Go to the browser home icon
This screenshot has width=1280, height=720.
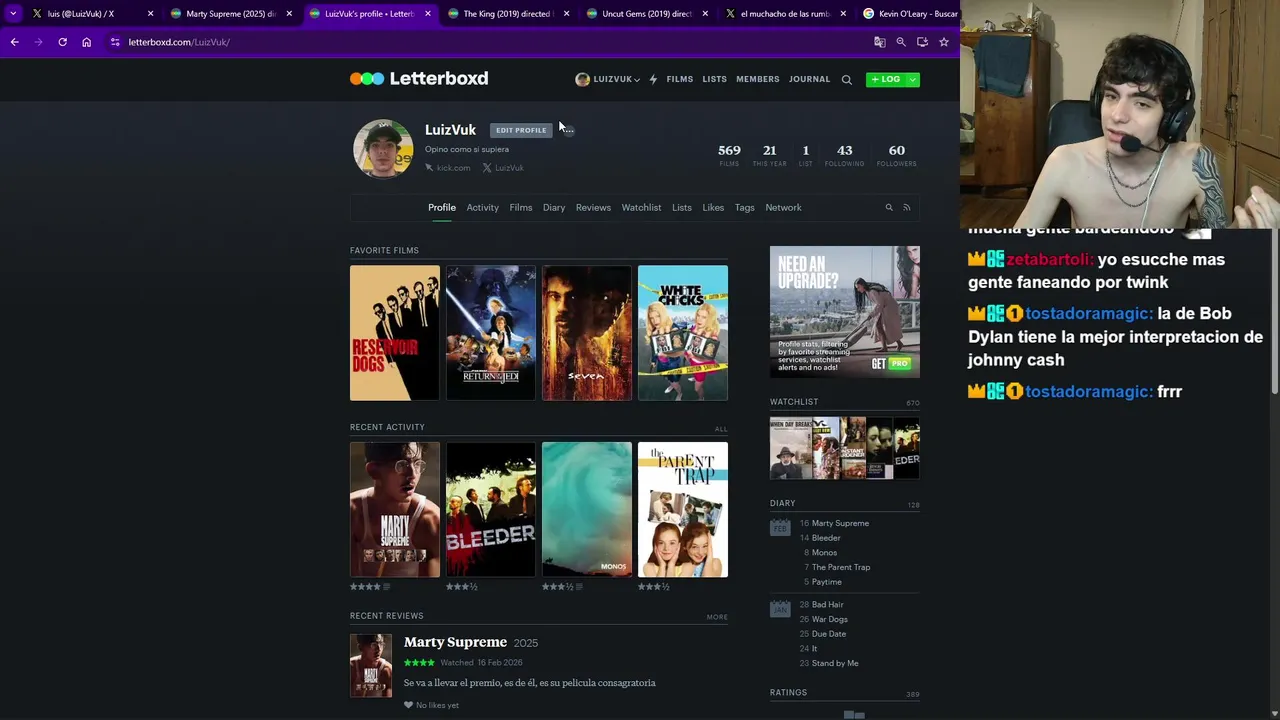tap(86, 42)
